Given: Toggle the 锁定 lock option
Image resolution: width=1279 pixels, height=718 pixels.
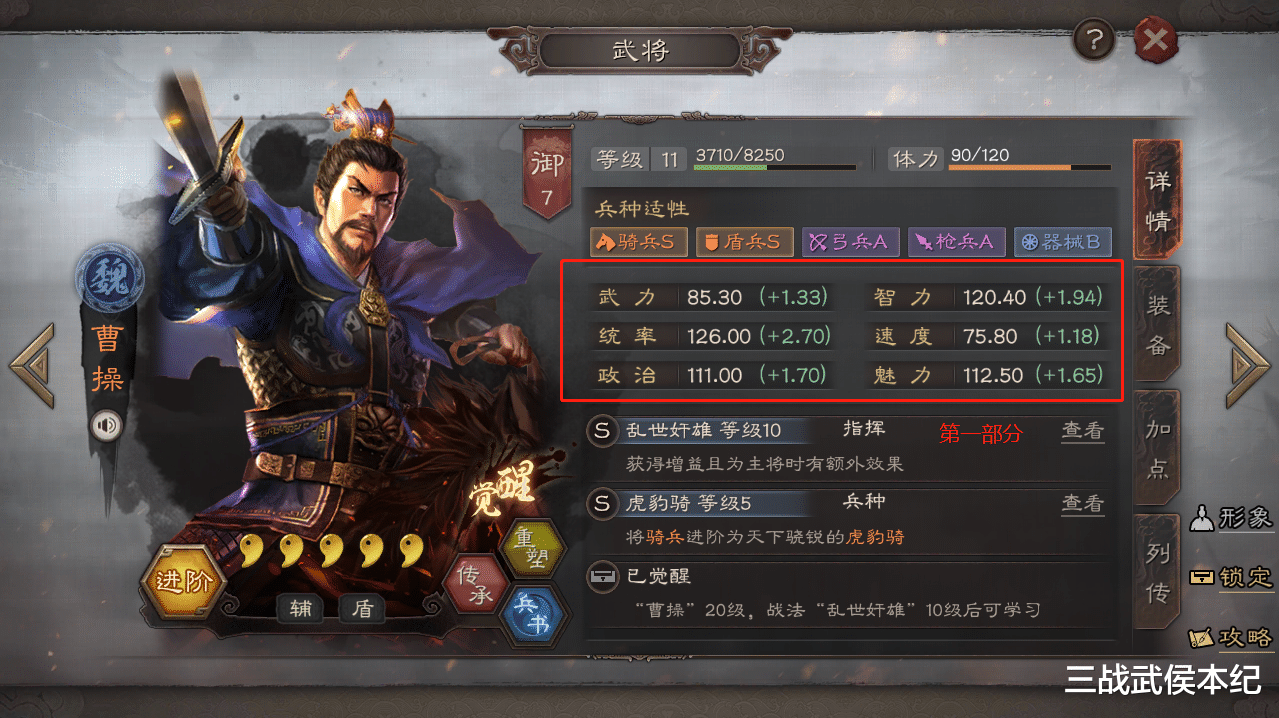Looking at the screenshot, I should pyautogui.click(x=1231, y=577).
